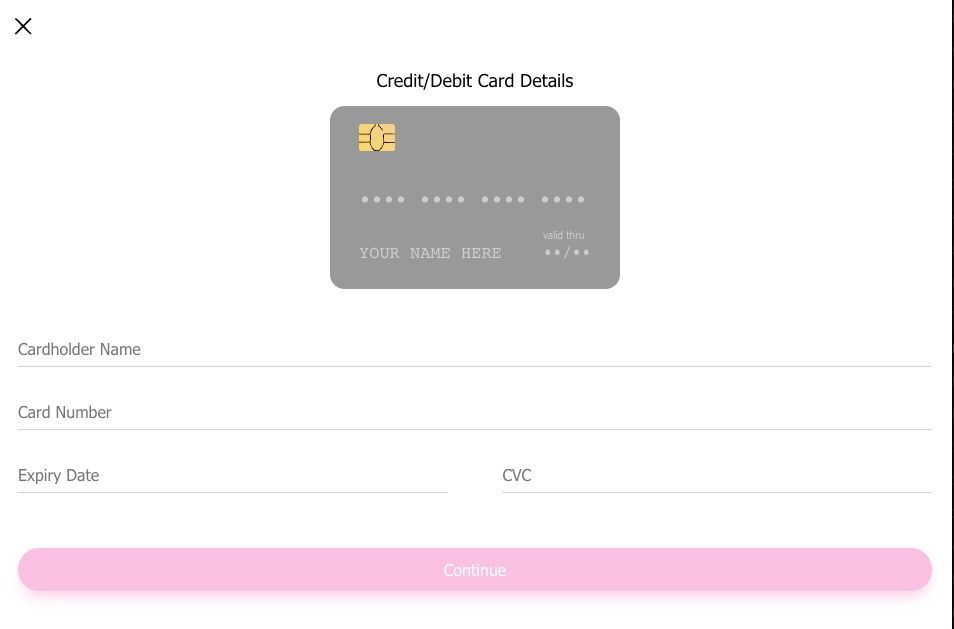The image size is (954, 629).
Task: Click the Expiry Date label text
Action: (59, 476)
